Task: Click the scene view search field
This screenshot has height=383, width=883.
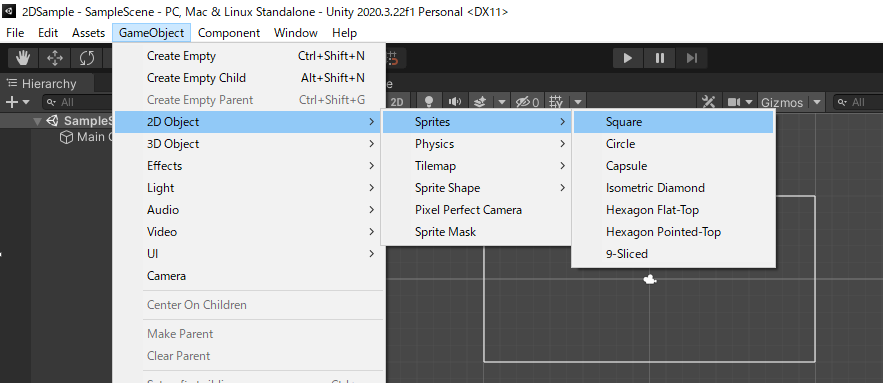Action: tap(858, 103)
